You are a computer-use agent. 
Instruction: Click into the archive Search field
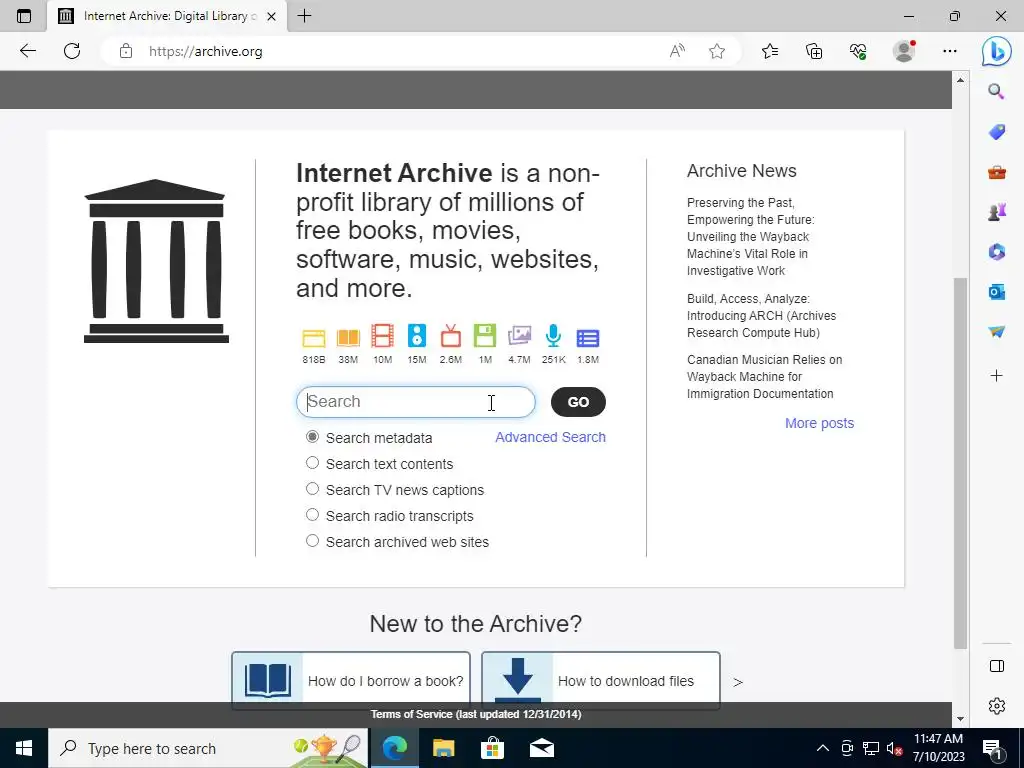click(x=416, y=402)
